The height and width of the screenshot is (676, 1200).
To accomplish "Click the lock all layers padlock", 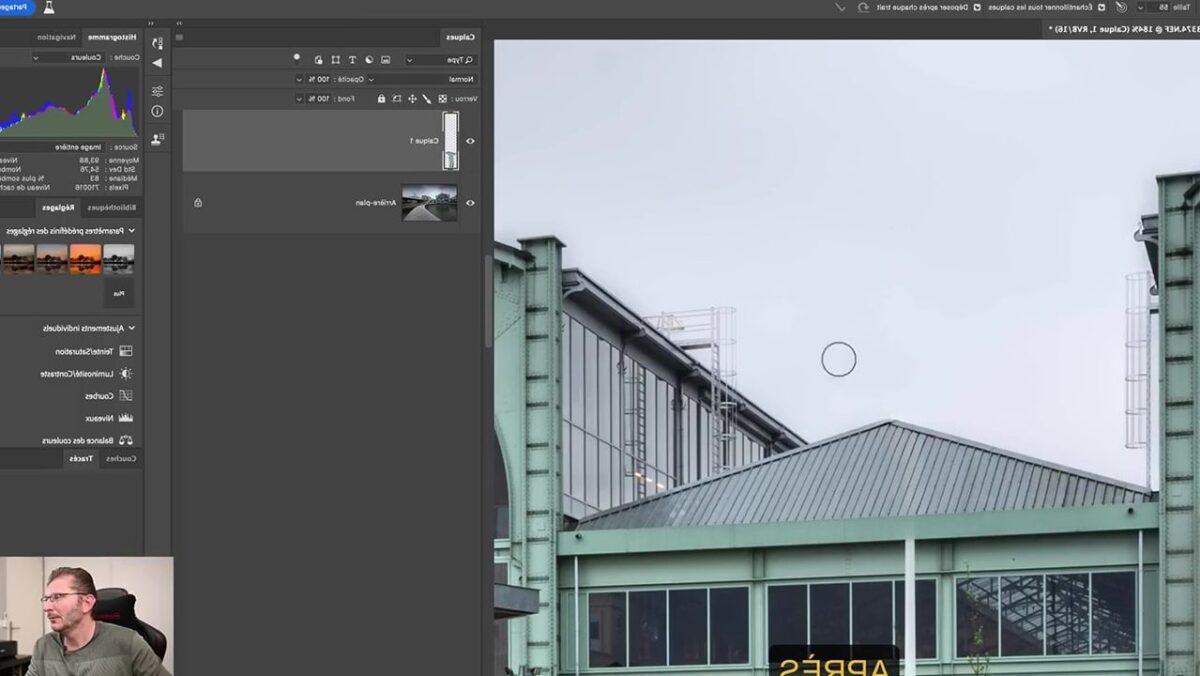I will (x=381, y=99).
